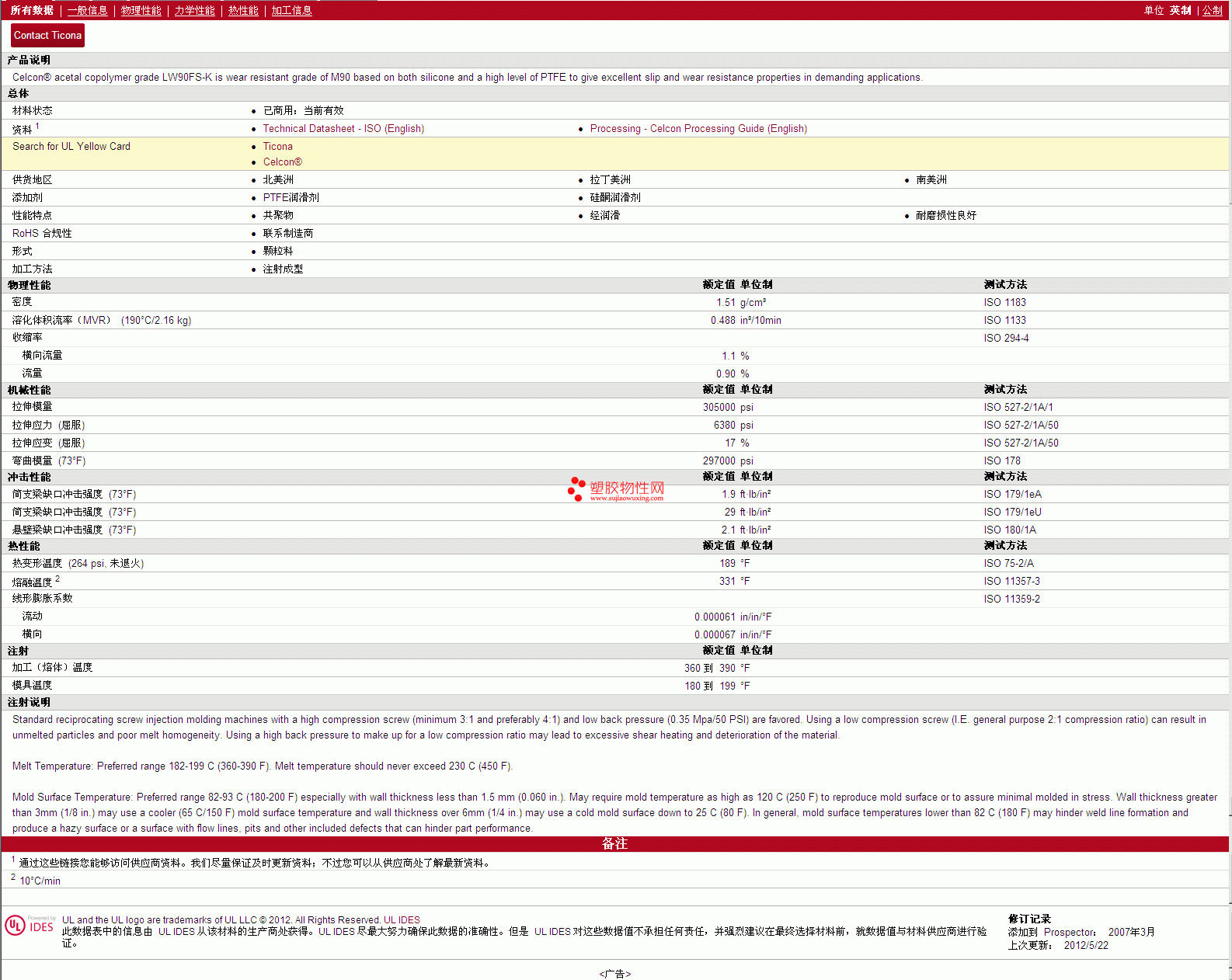The image size is (1232, 980).
Task: Jump to the 热性能 tab
Action: (243, 10)
